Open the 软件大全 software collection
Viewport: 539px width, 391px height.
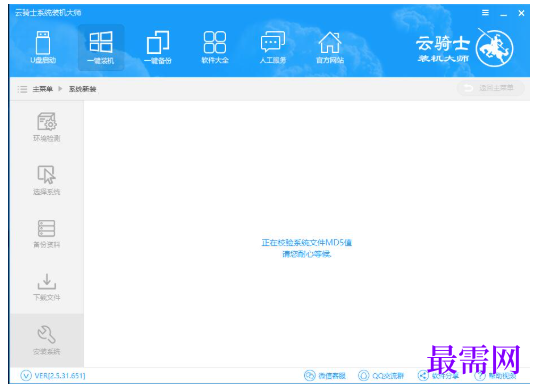[x=215, y=47]
